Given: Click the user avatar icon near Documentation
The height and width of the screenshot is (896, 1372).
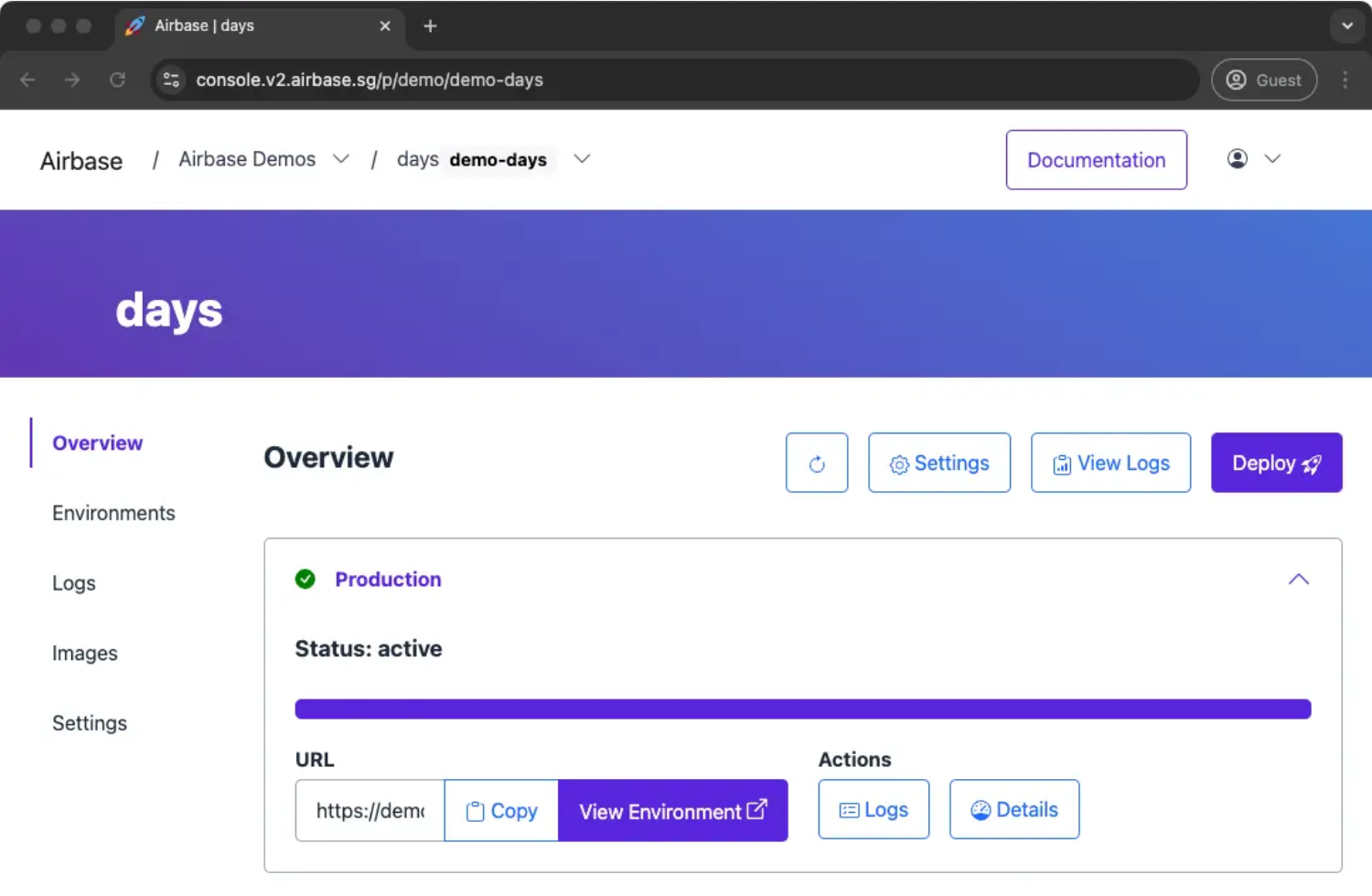Looking at the screenshot, I should 1237,158.
